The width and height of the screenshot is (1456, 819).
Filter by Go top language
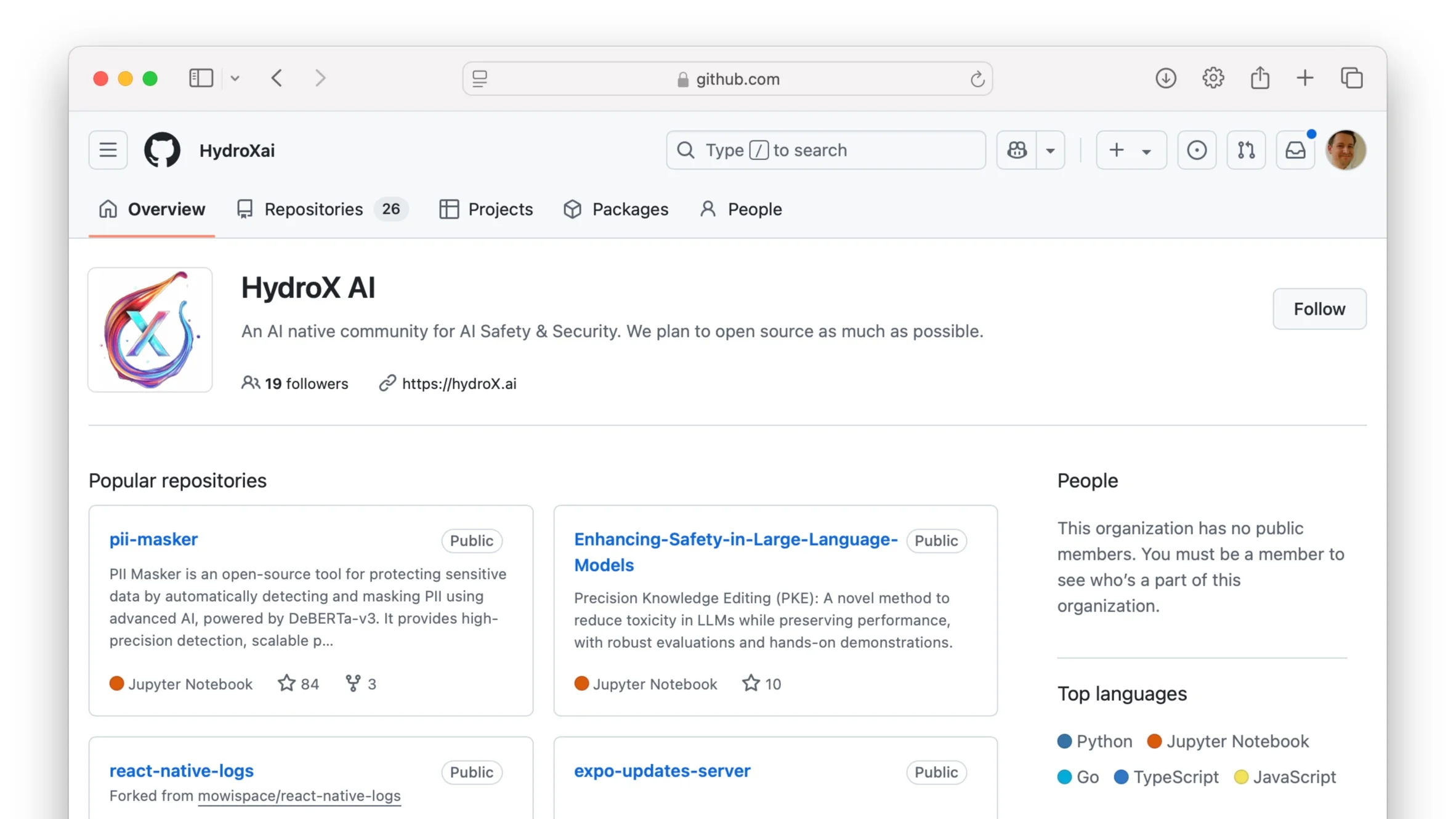[x=1078, y=777]
